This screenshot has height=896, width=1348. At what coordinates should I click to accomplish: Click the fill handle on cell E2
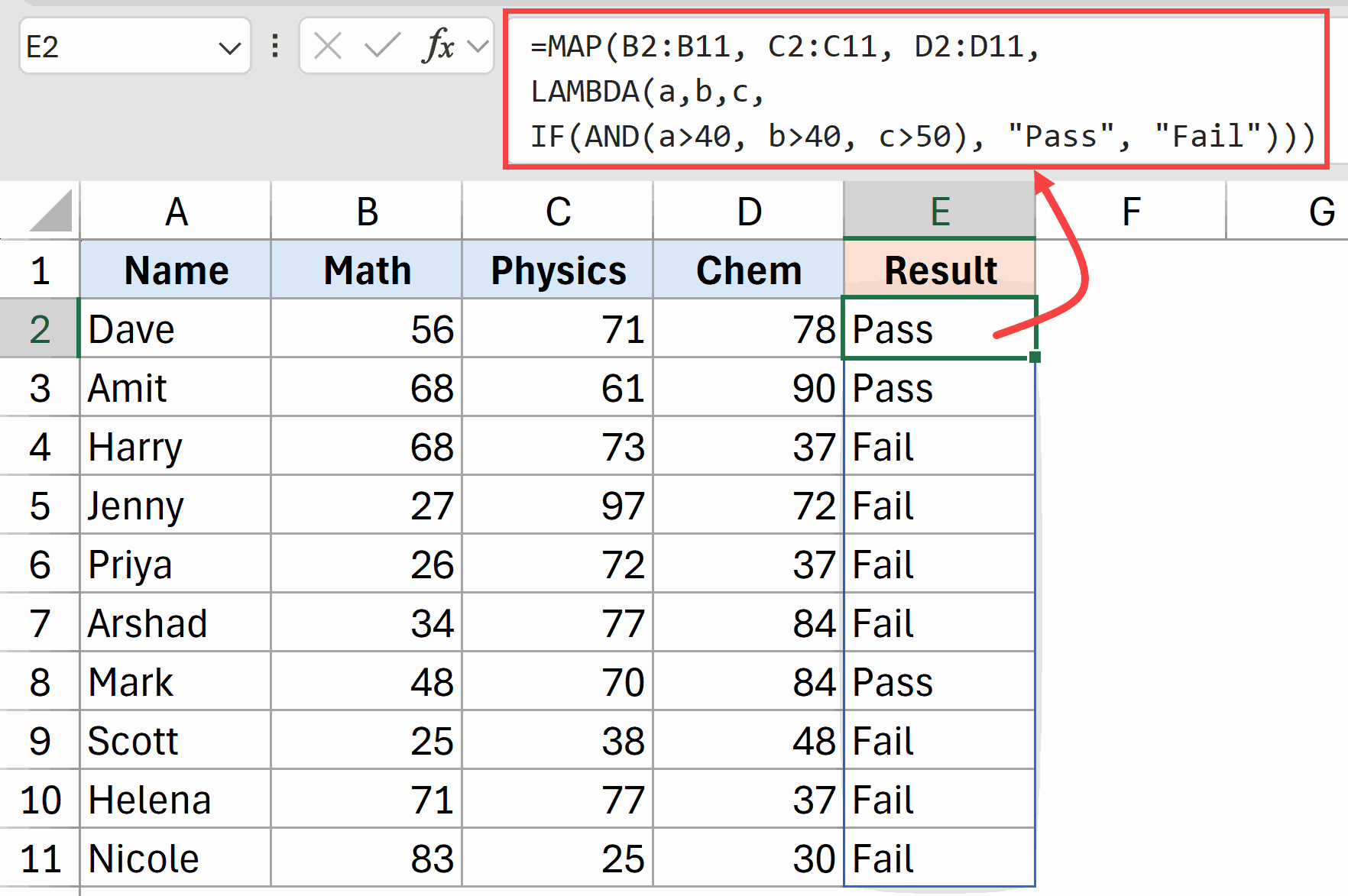pos(1034,357)
